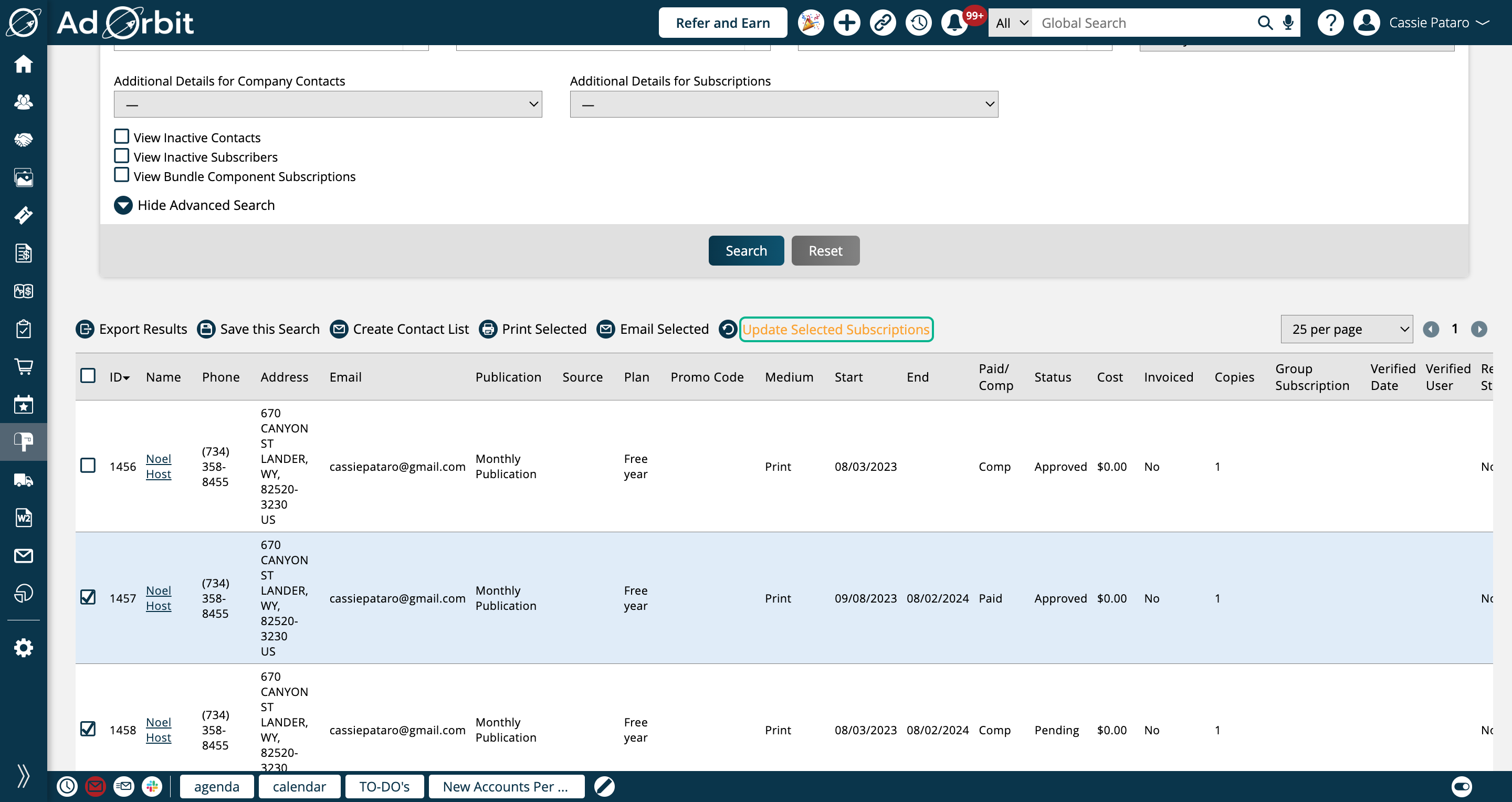Open the New Accounts Per ... tab
Image resolution: width=1512 pixels, height=802 pixels.
tap(506, 786)
